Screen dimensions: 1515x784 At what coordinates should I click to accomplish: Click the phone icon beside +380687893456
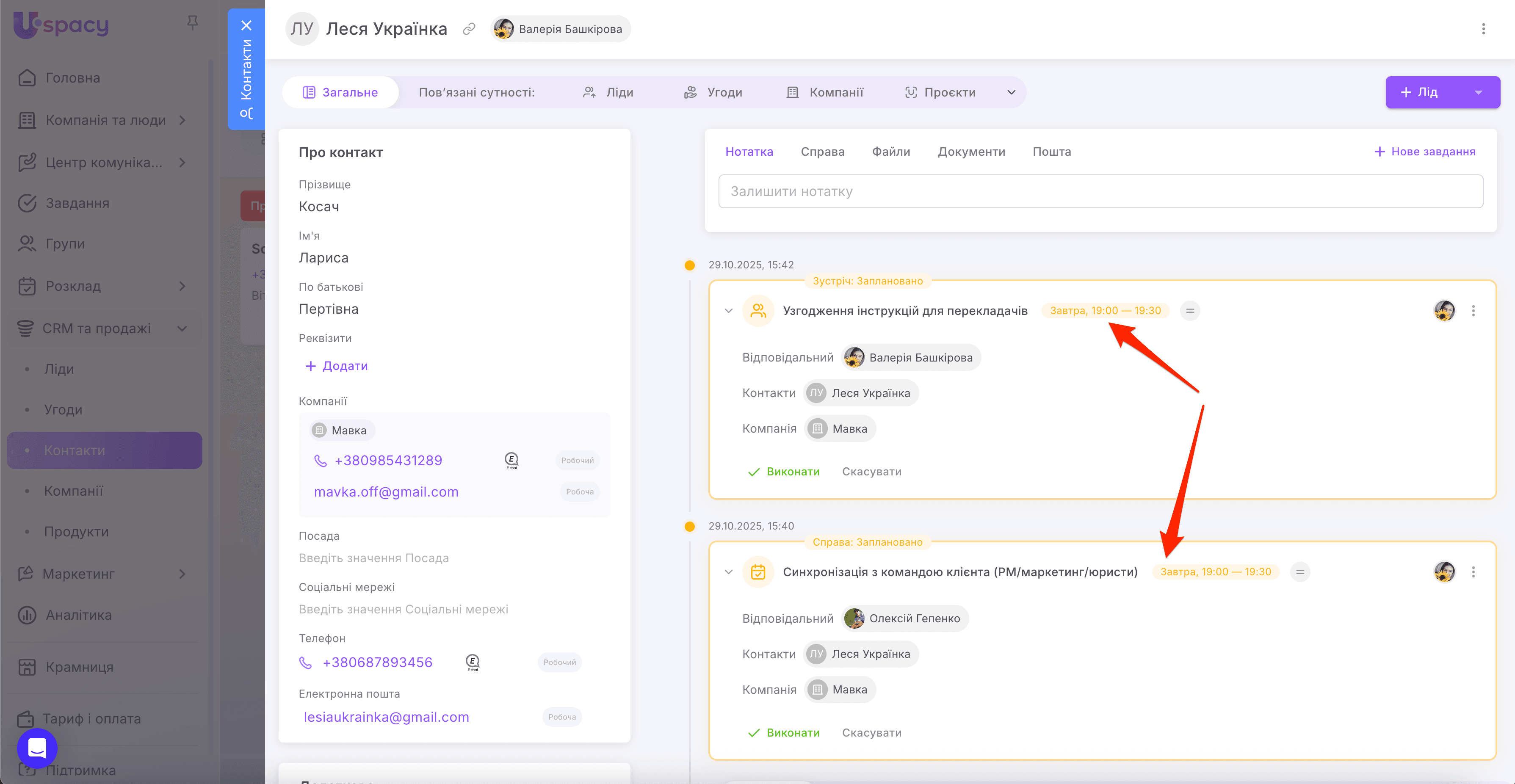point(305,663)
